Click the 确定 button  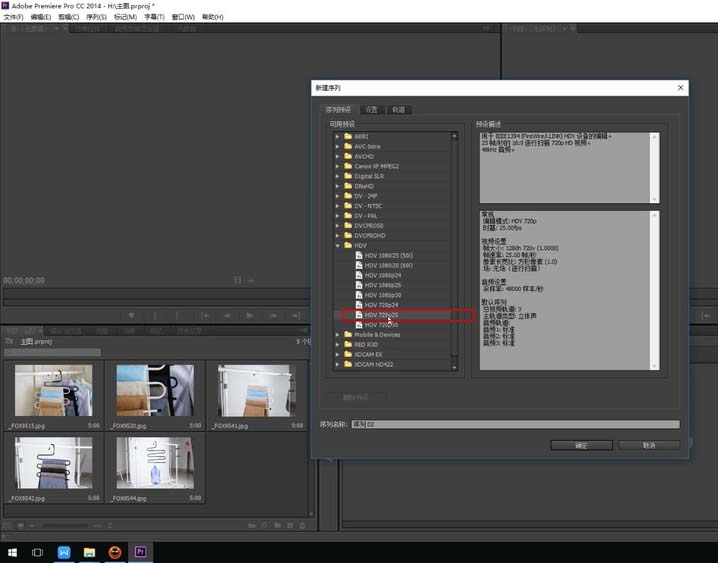[581, 445]
